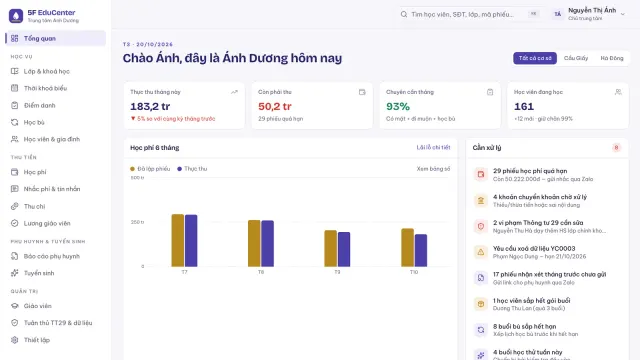The image size is (640, 360).
Task: Open the 5F EduCenter logo icon
Action: [16, 16]
